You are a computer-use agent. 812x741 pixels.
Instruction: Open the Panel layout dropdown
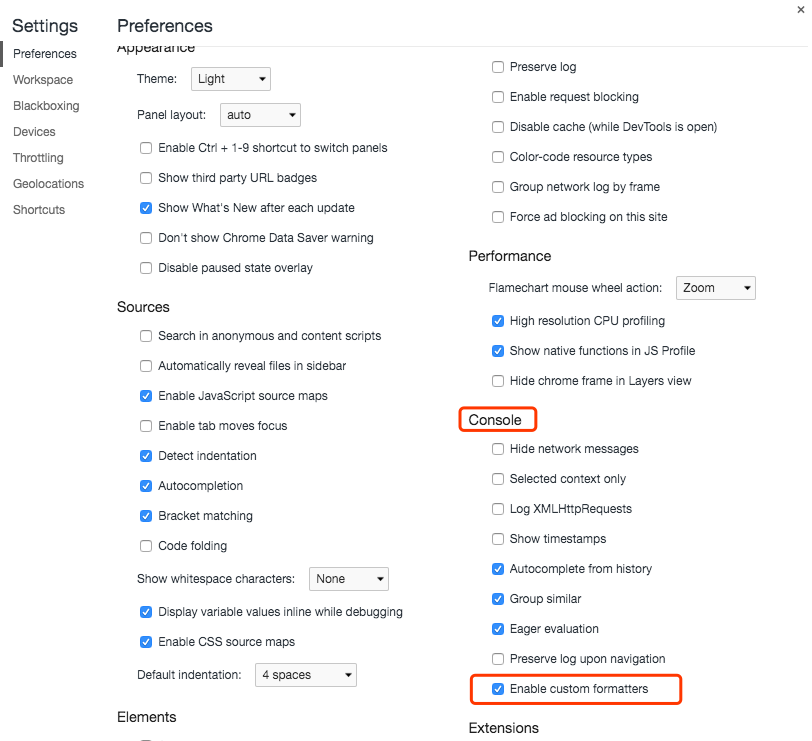coord(260,115)
